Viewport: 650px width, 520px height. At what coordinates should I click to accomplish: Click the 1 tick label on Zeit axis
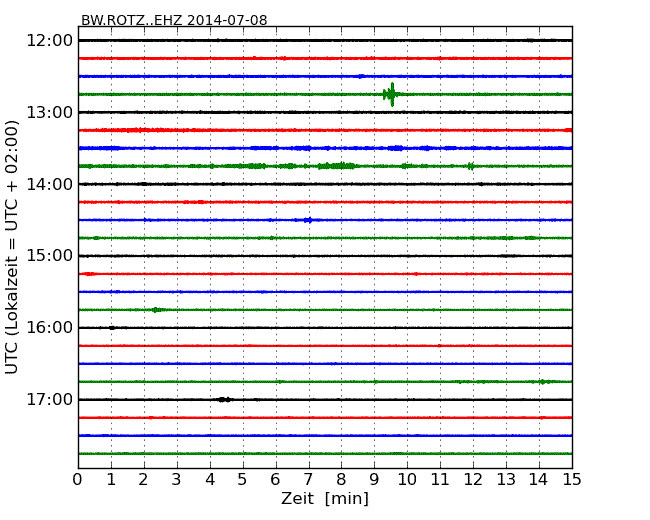click(x=111, y=480)
